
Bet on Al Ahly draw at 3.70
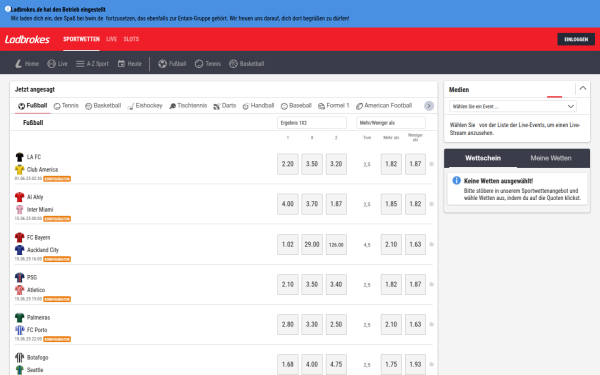pyautogui.click(x=312, y=204)
